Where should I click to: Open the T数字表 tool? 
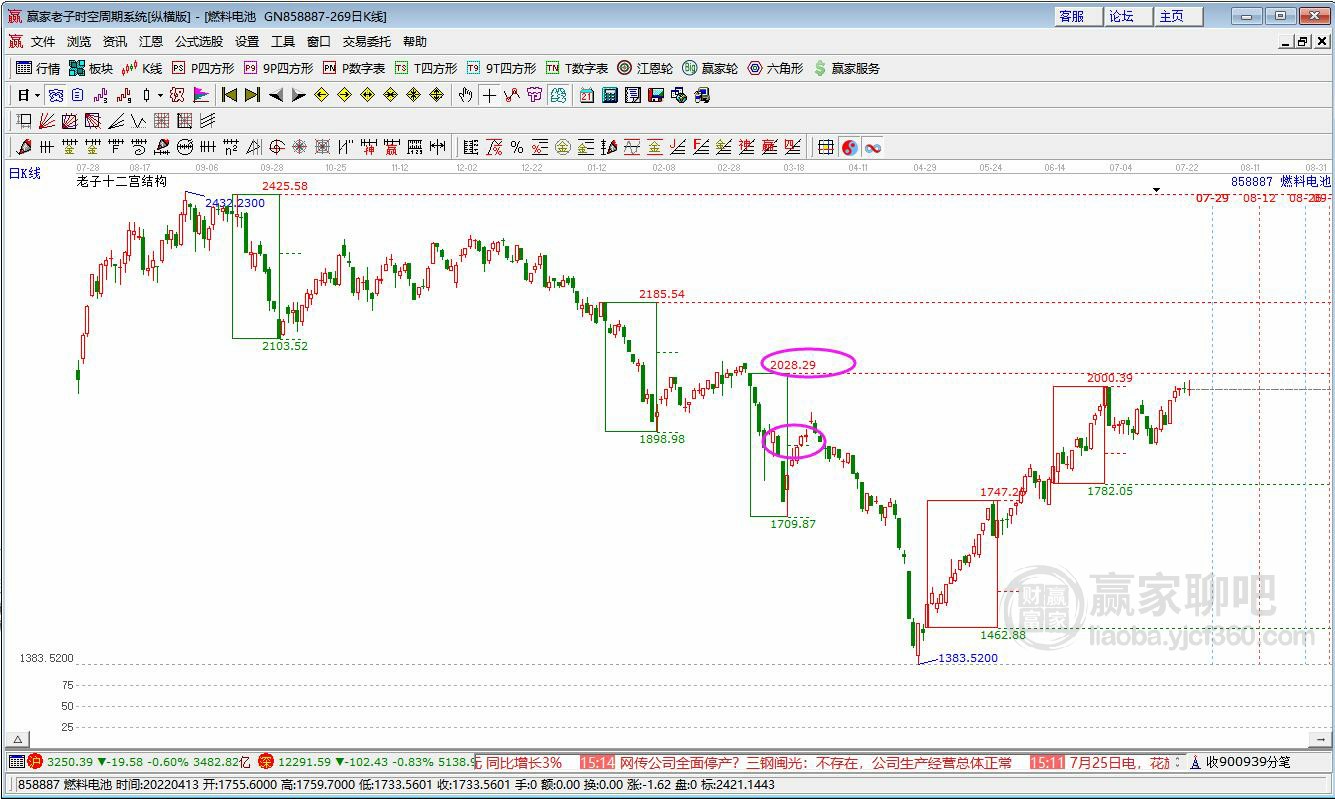(x=577, y=68)
